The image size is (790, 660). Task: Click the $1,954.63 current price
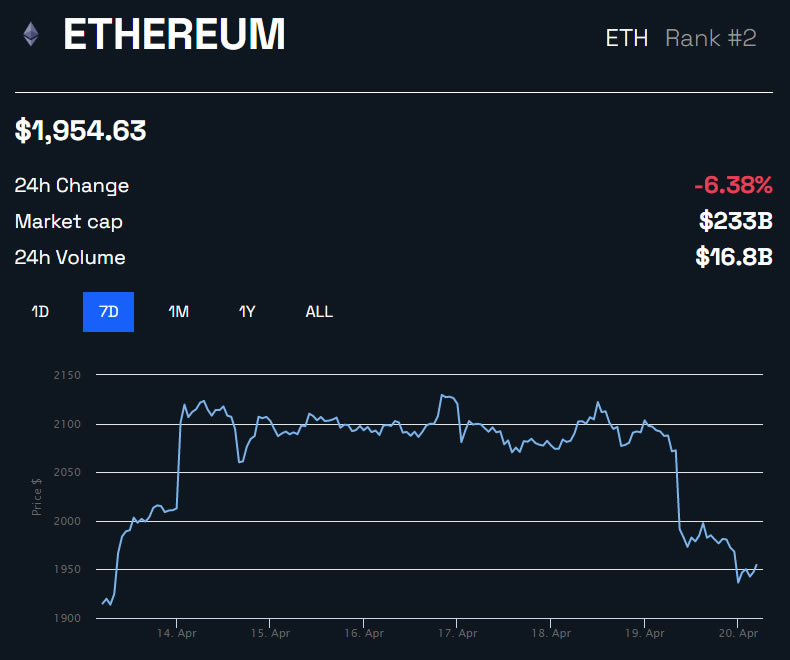click(x=81, y=130)
